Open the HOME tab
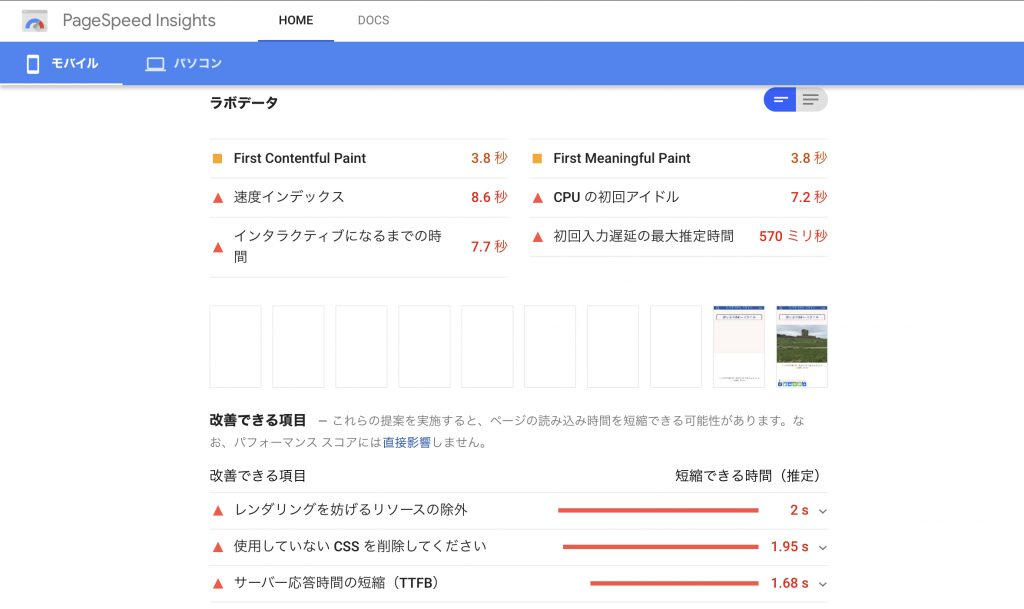1024x609 pixels. coord(296,20)
